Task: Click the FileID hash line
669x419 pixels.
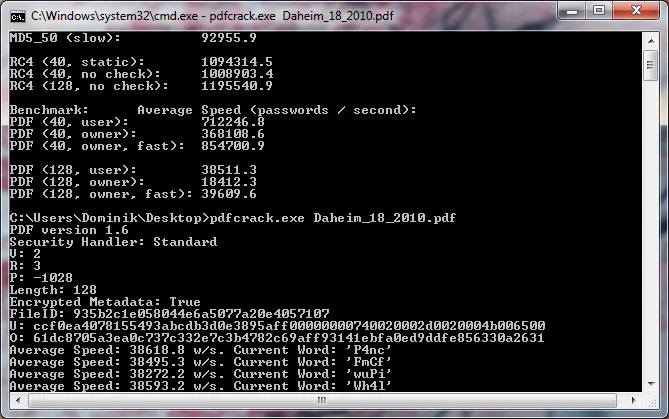Action: coord(169,314)
